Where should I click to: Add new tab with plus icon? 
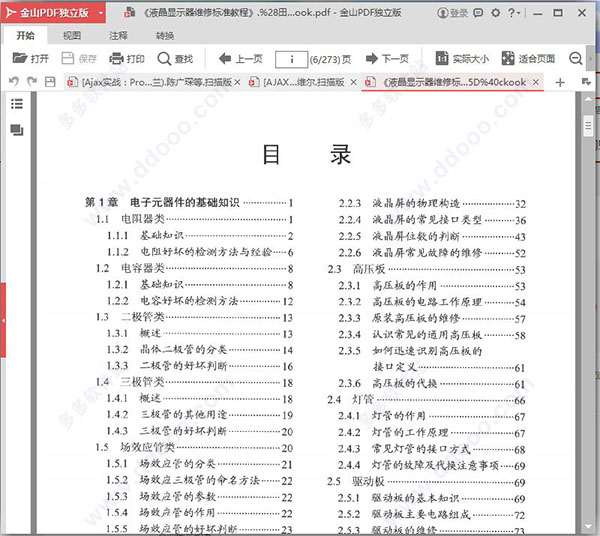[x=560, y=82]
